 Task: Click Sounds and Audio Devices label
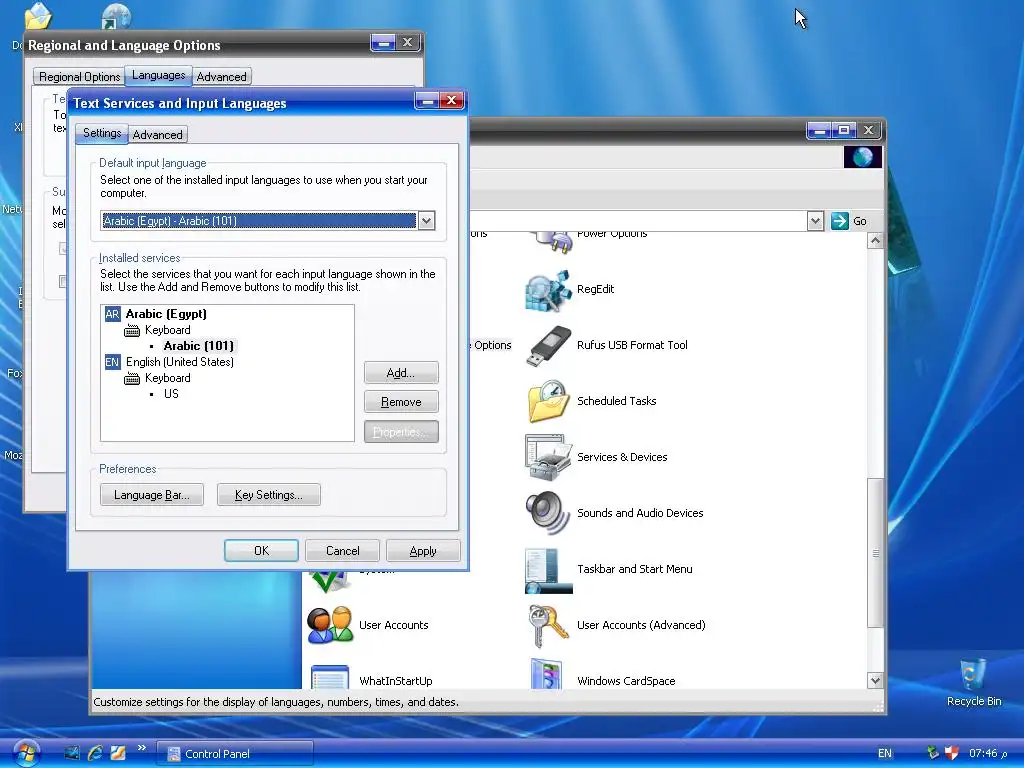point(640,513)
